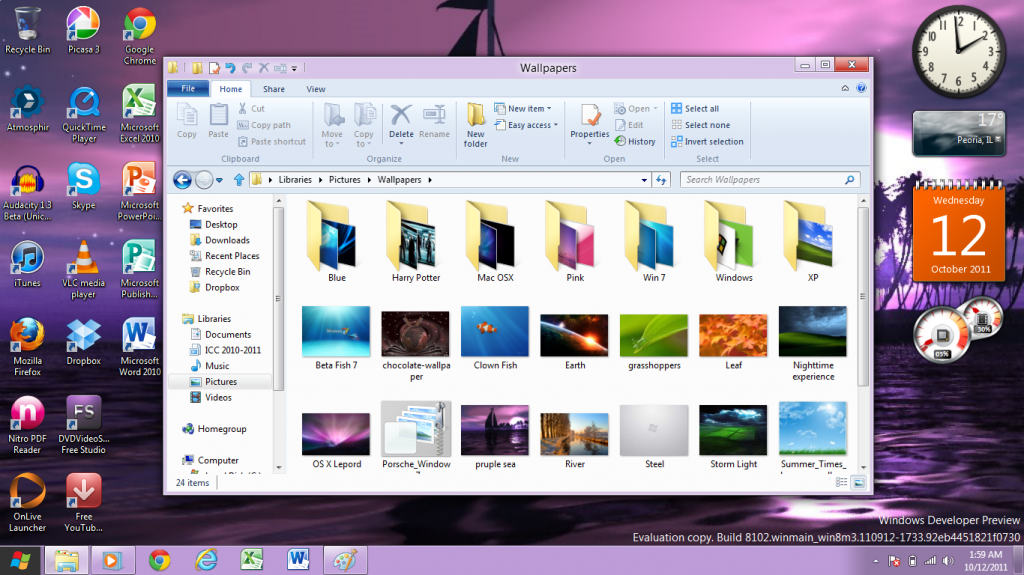Select the Harry Potter folder

[416, 242]
